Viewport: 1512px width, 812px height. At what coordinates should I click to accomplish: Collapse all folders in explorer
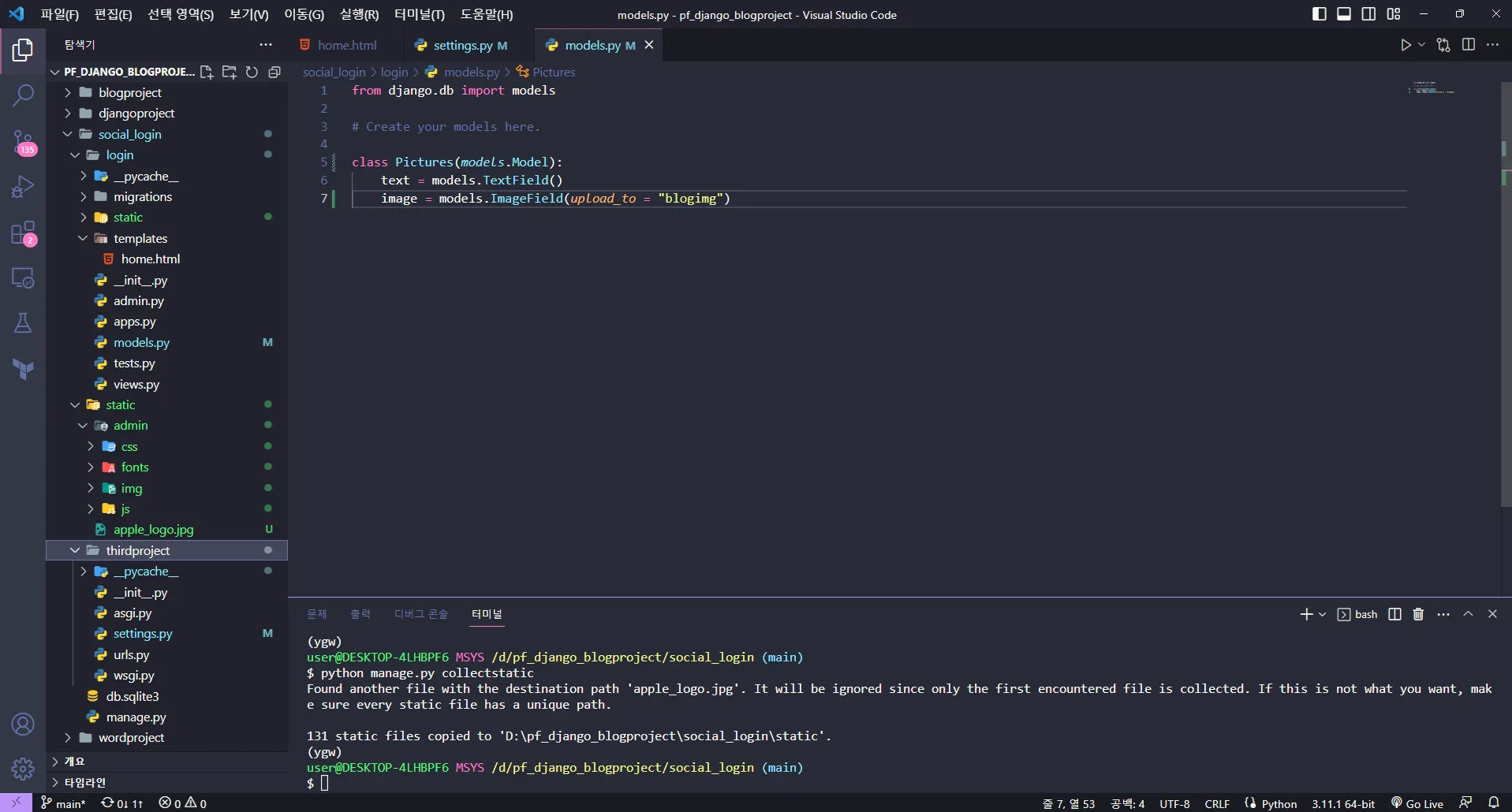(x=274, y=72)
